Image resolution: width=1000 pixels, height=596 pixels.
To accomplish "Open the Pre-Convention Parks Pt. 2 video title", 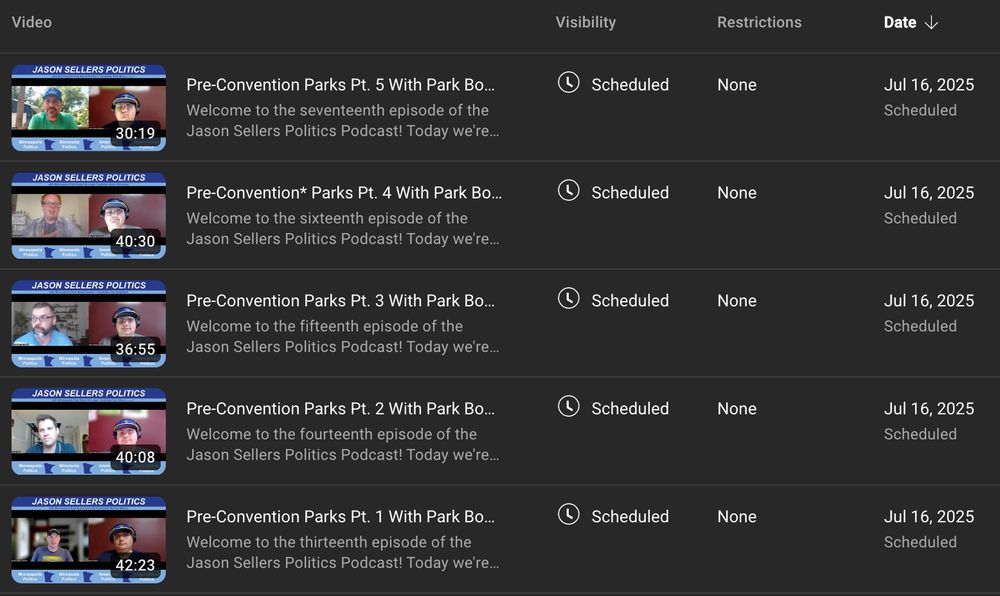I will pyautogui.click(x=341, y=409).
